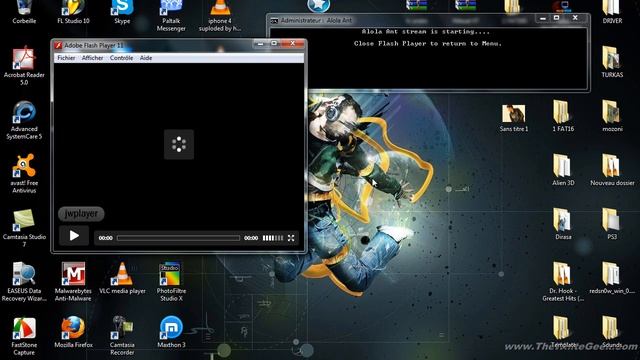
Task: Toggle fullscreen in jwplayer
Action: click(x=291, y=238)
